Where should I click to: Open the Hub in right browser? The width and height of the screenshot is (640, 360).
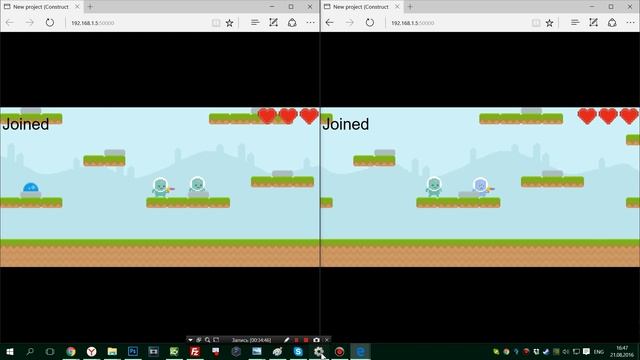click(x=575, y=23)
